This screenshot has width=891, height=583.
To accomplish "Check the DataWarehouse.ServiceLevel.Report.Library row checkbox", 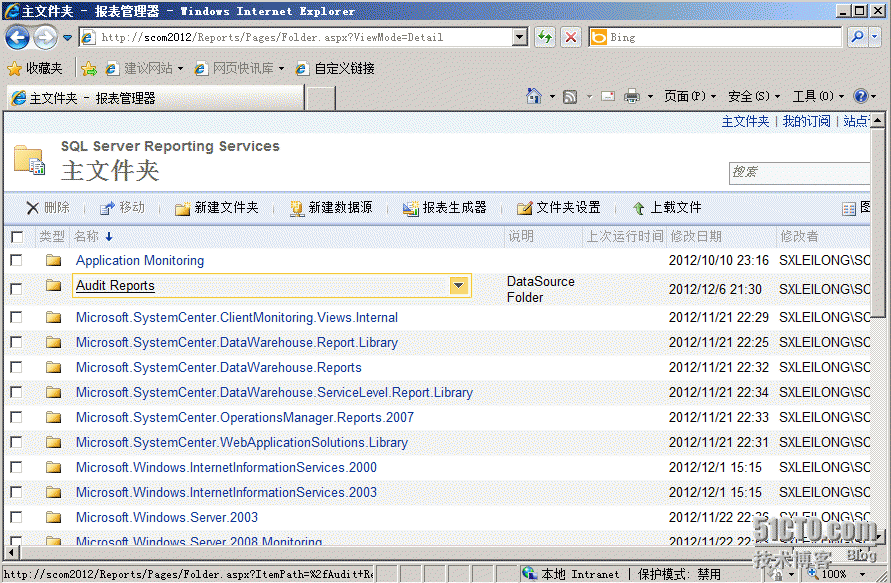I will 16,392.
